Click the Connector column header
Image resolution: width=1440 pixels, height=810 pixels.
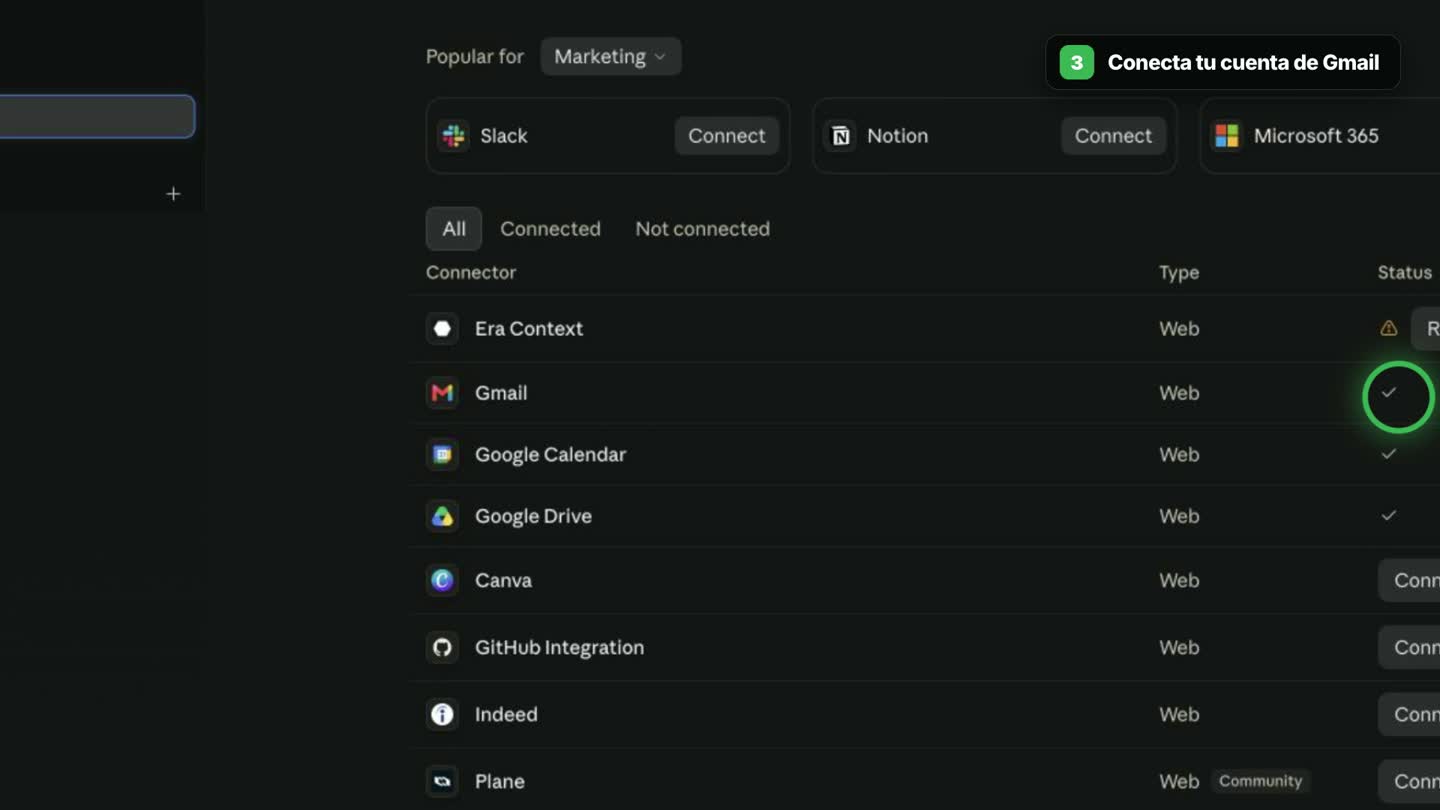[471, 273]
